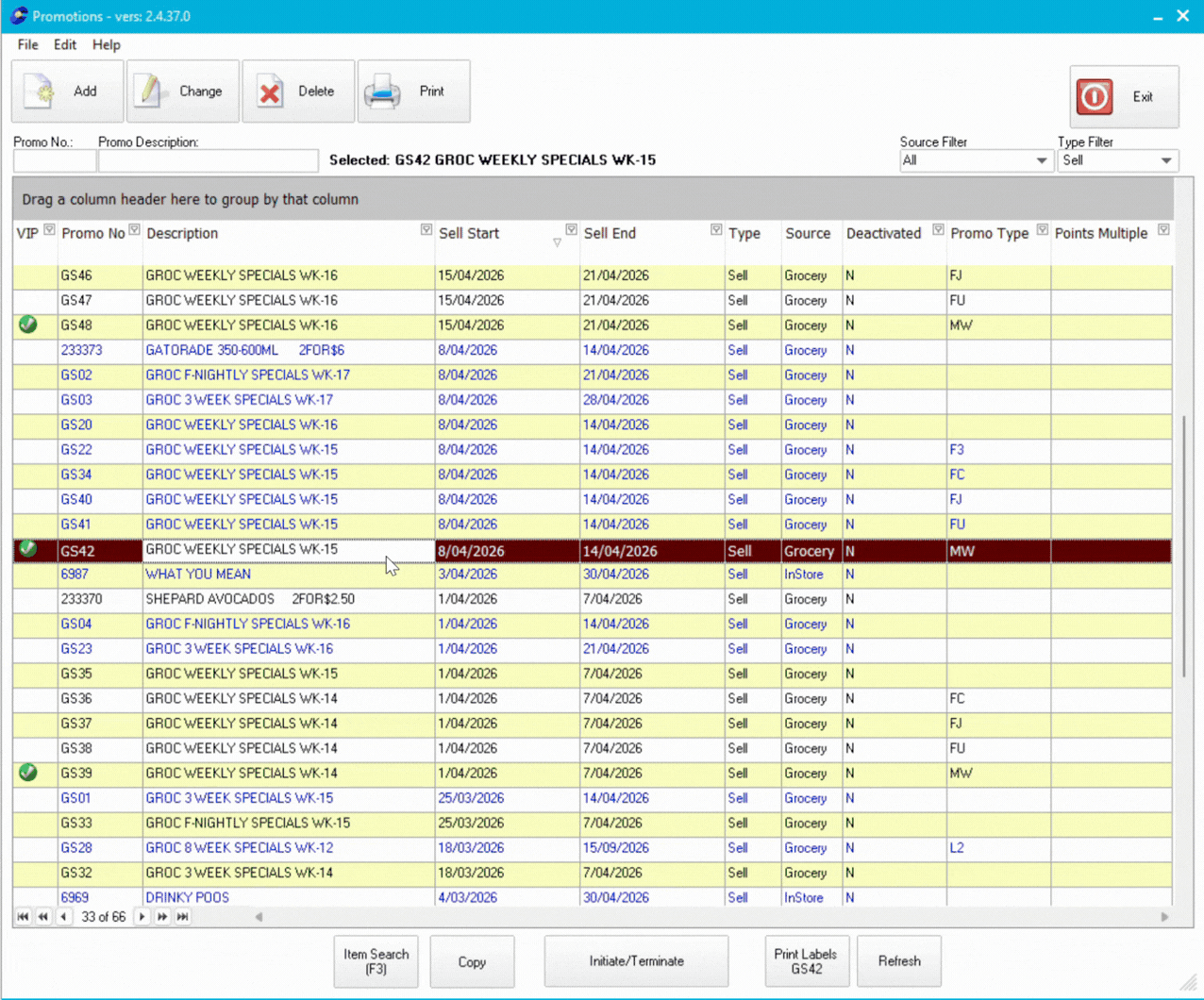
Task: Click the Add promotion toolbar icon
Action: pyautogui.click(x=40, y=92)
